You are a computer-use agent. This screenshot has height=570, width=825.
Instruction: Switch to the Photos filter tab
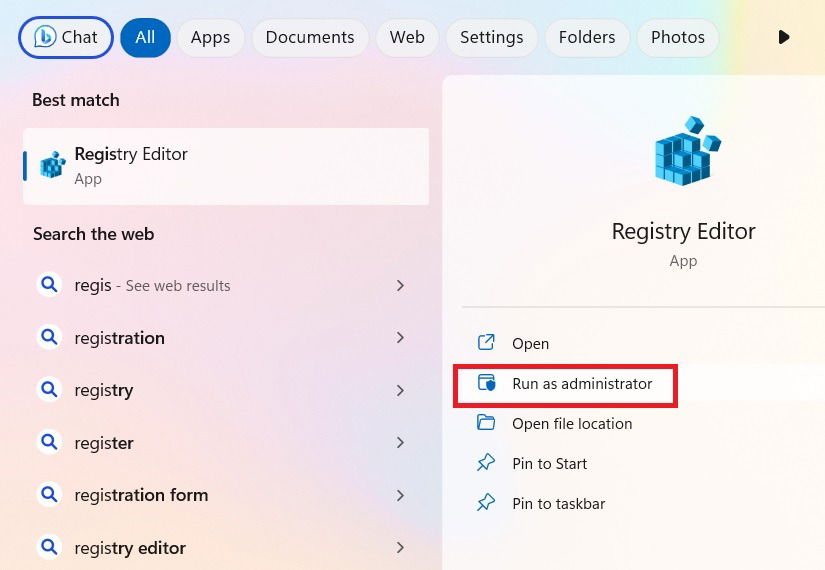click(678, 37)
